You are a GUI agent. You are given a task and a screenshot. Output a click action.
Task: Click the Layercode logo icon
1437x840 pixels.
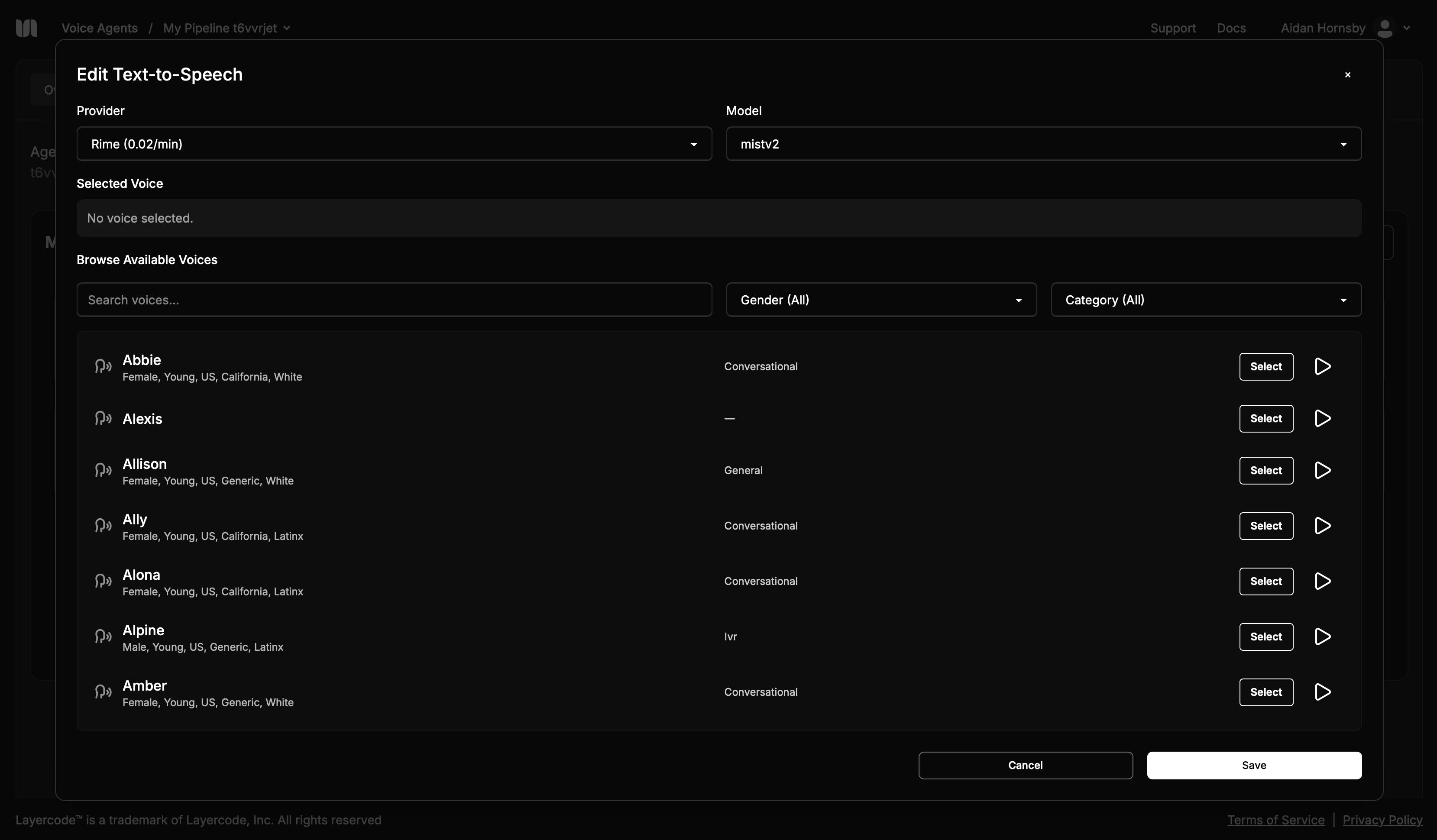[x=26, y=28]
